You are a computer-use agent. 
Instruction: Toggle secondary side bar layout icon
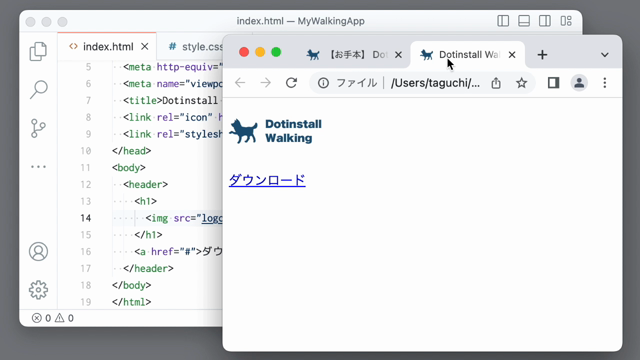544,21
